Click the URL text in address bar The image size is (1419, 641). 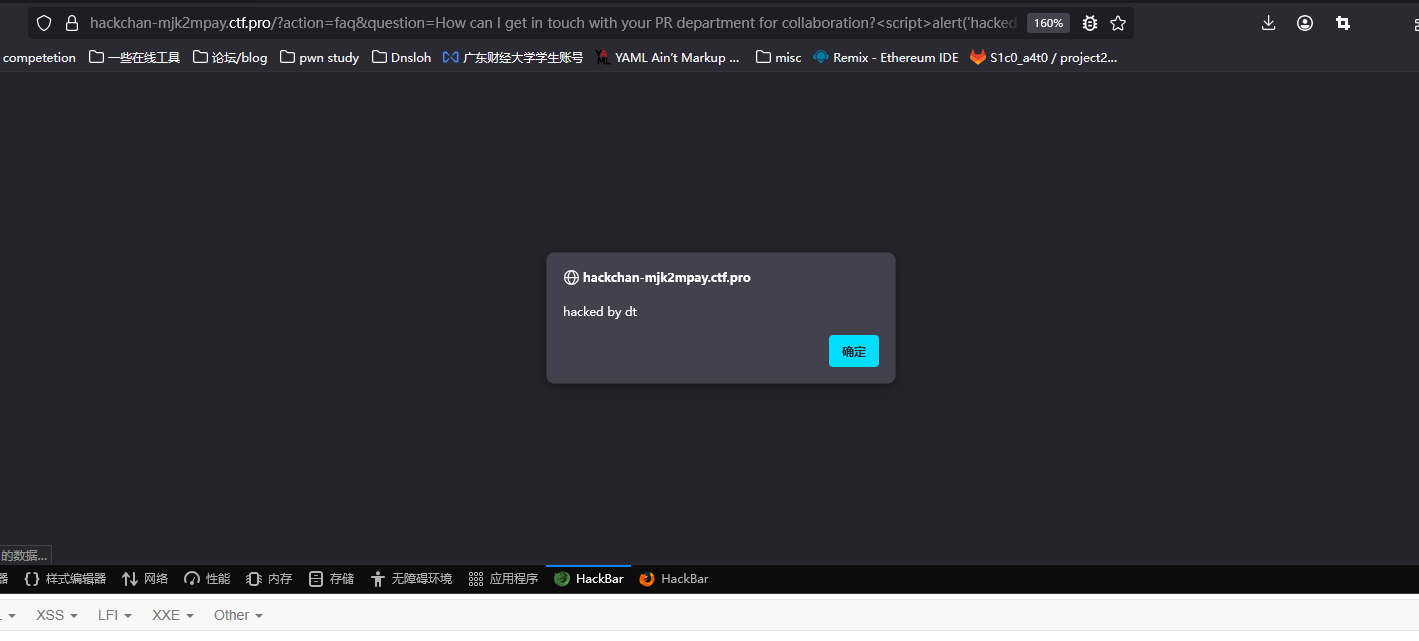pyautogui.click(x=553, y=23)
